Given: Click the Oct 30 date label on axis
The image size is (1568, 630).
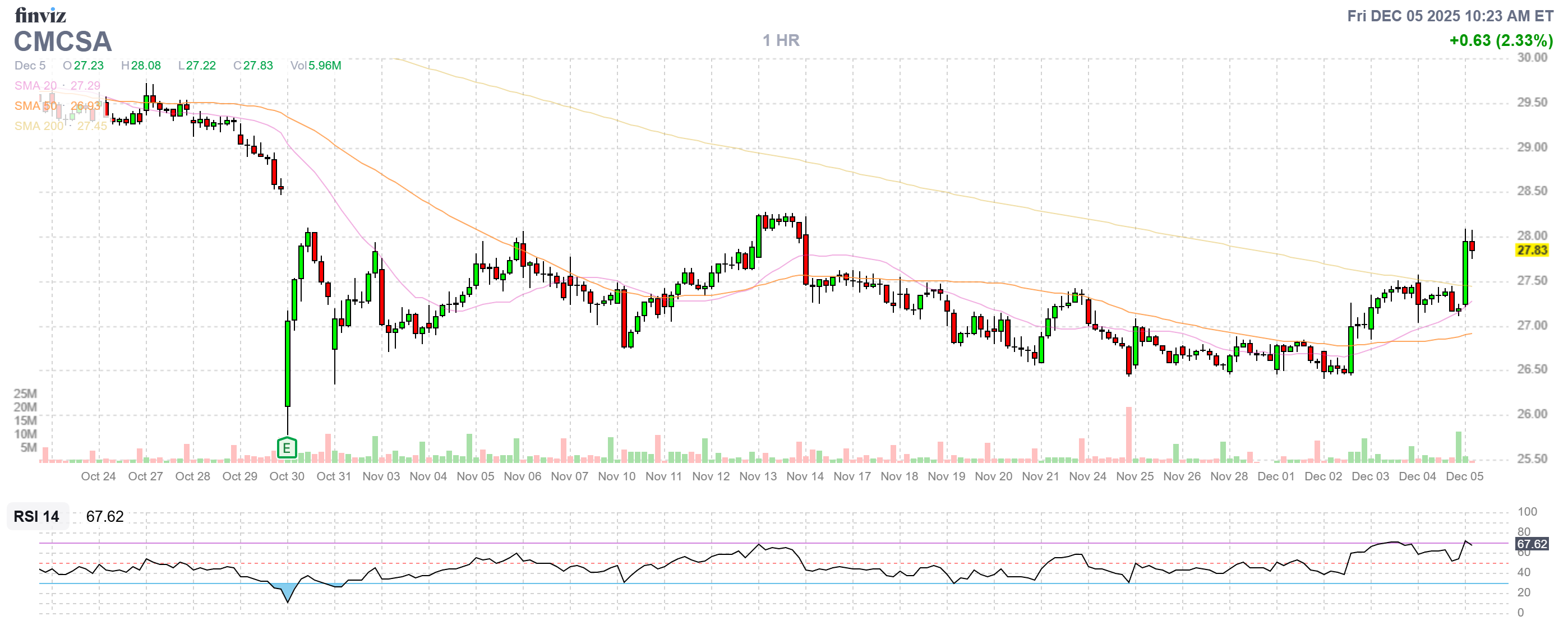Looking at the screenshot, I should click(287, 477).
